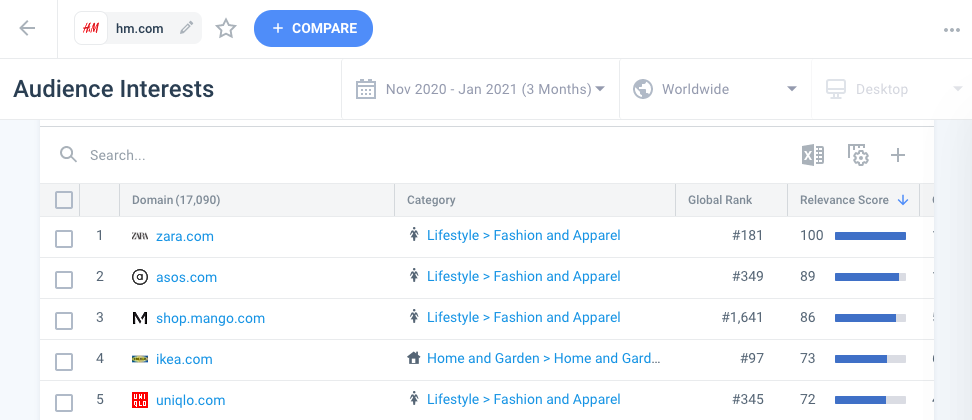Image resolution: width=972 pixels, height=420 pixels.
Task: Sort by Relevance Score arrow
Action: (903, 200)
